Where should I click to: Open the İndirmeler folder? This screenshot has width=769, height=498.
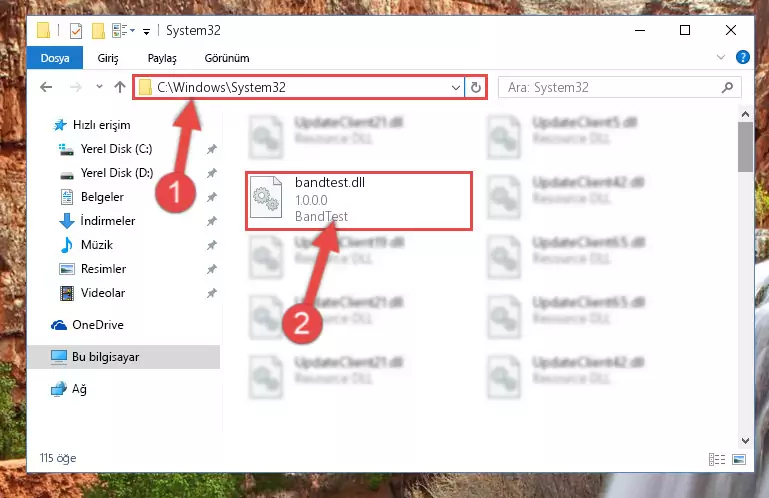(x=97, y=221)
